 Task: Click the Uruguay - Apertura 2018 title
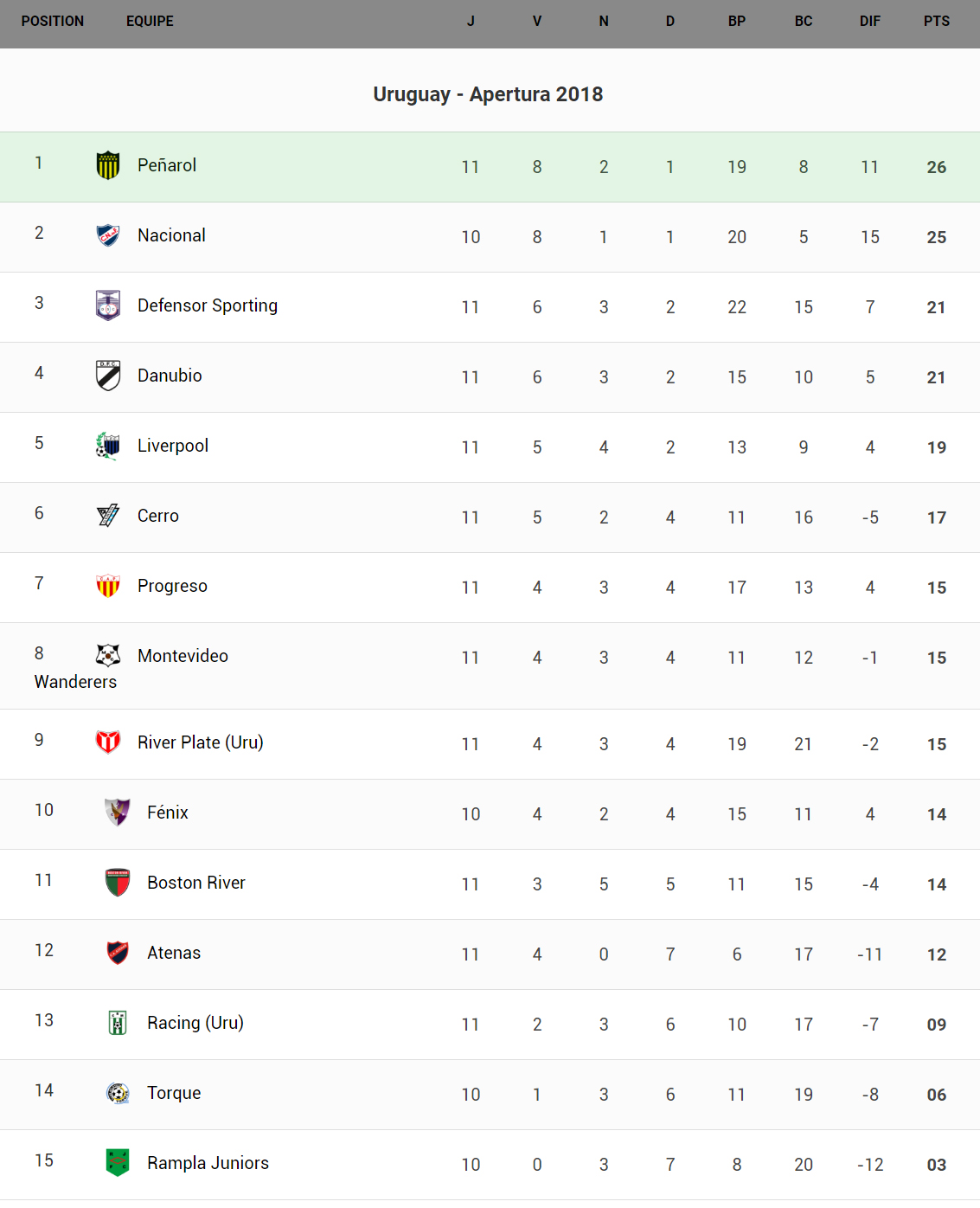[488, 94]
